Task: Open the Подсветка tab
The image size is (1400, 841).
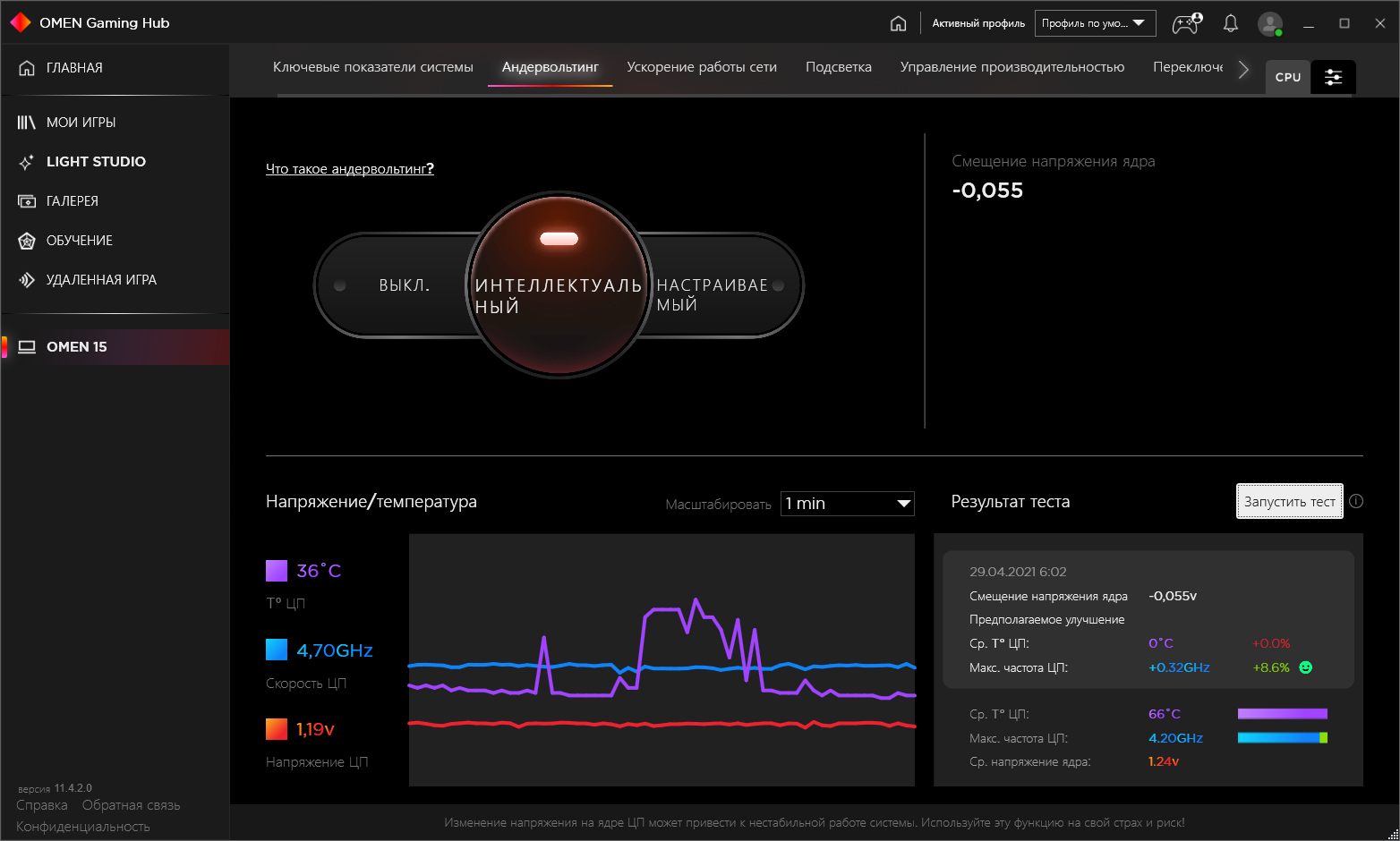Action: pyautogui.click(x=839, y=67)
